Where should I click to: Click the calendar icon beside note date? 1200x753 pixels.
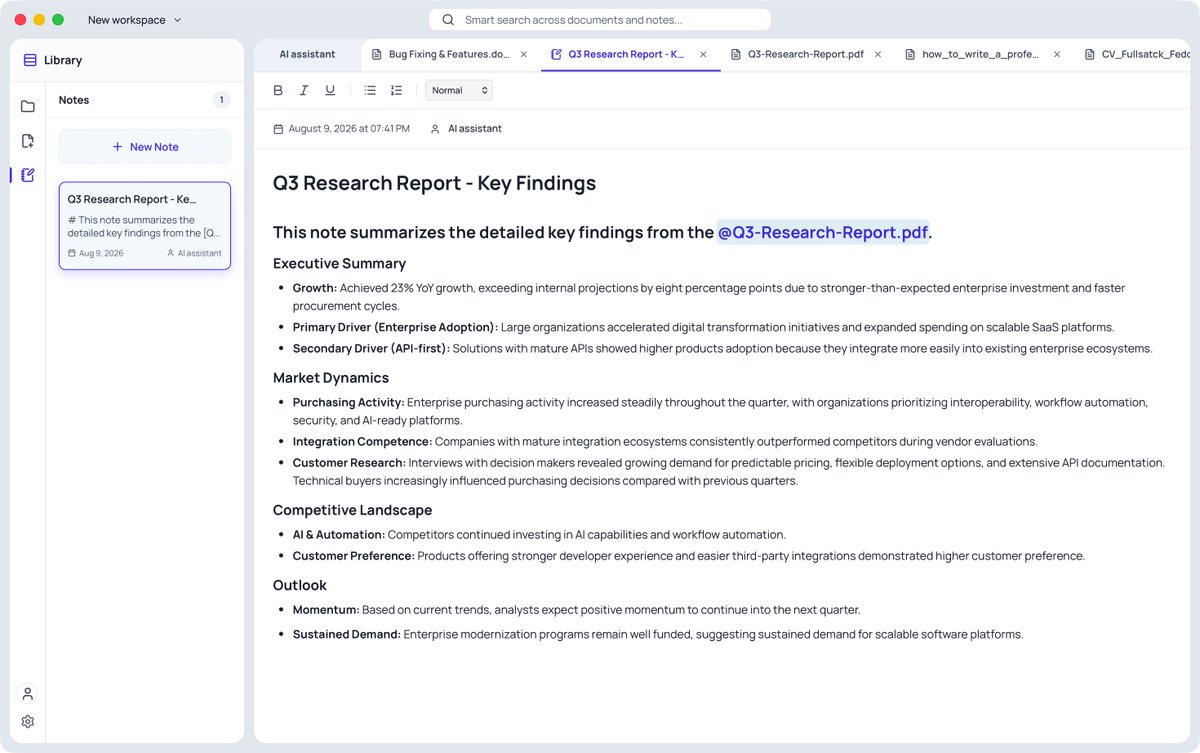click(x=278, y=129)
